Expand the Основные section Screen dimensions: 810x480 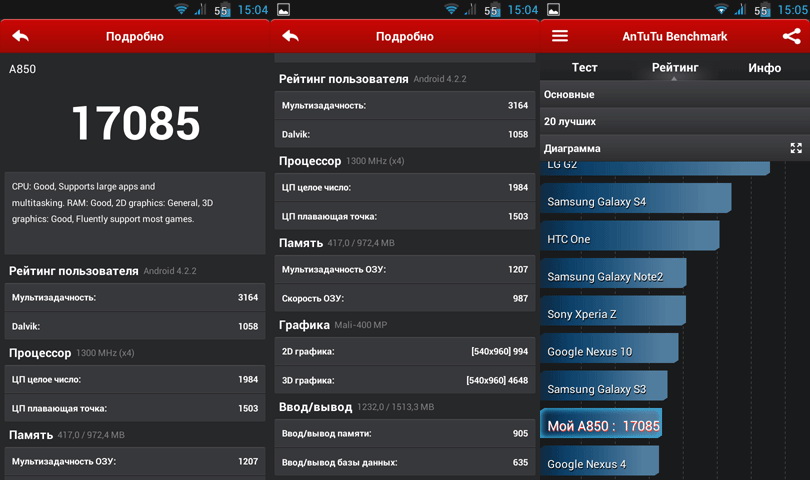click(675, 94)
